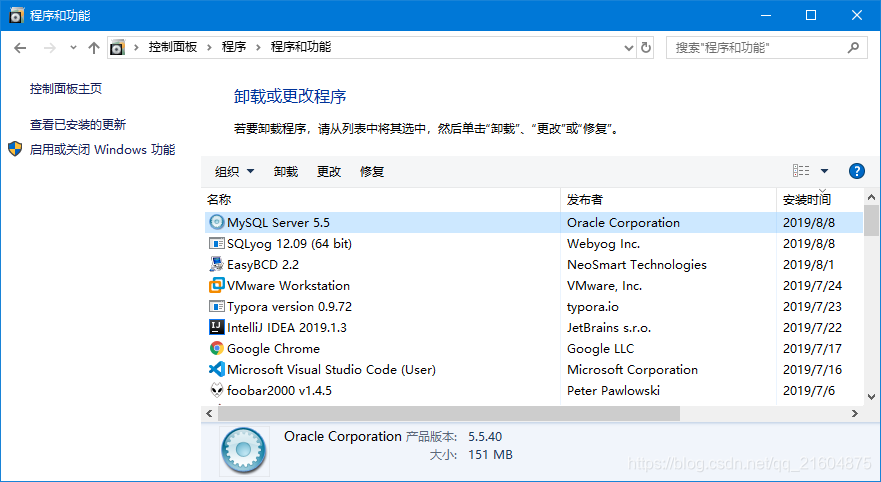
Task: Click the shield icon next to Windows 功能
Action: pyautogui.click(x=15, y=149)
